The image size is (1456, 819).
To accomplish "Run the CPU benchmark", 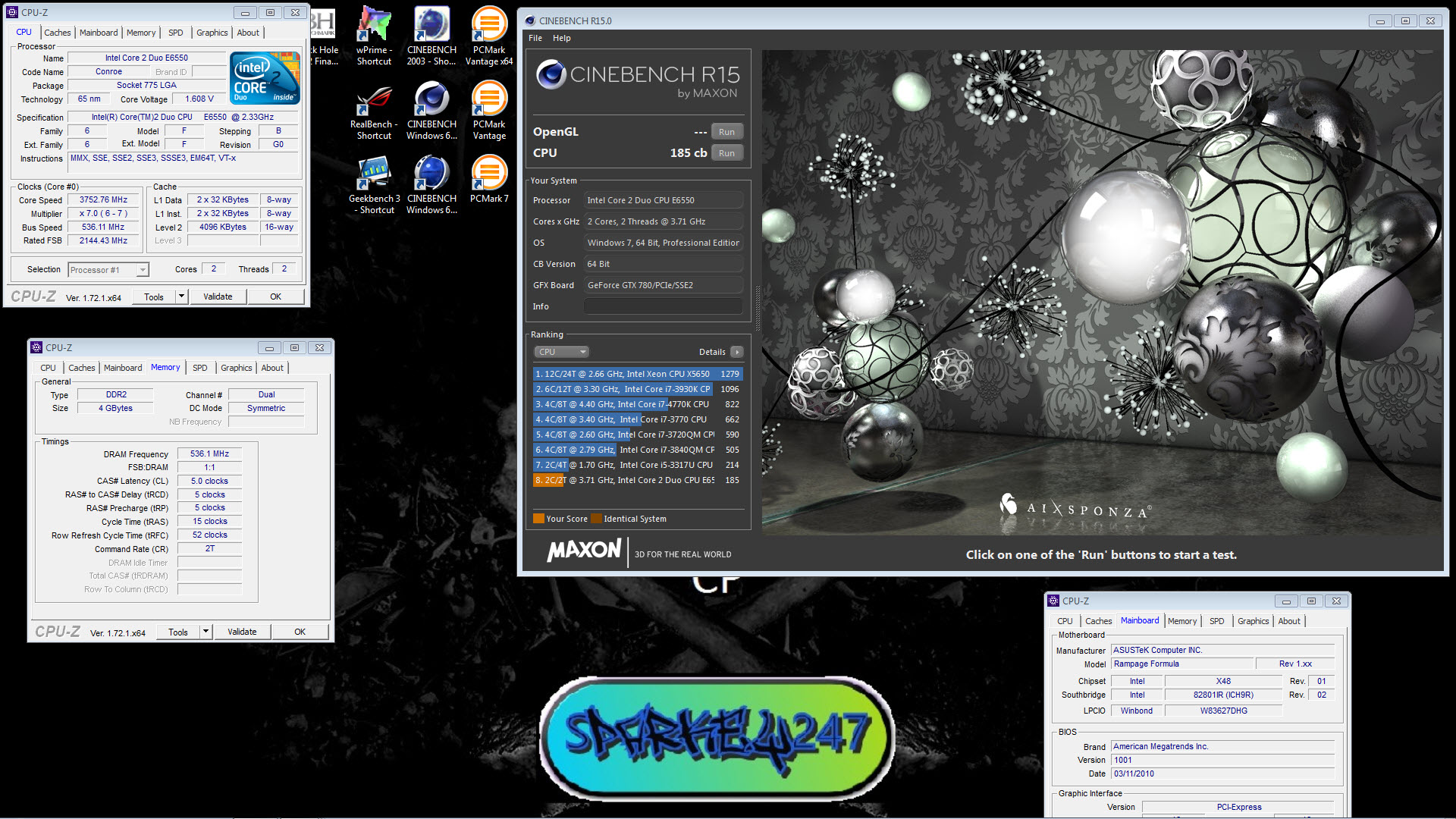I will [x=726, y=153].
